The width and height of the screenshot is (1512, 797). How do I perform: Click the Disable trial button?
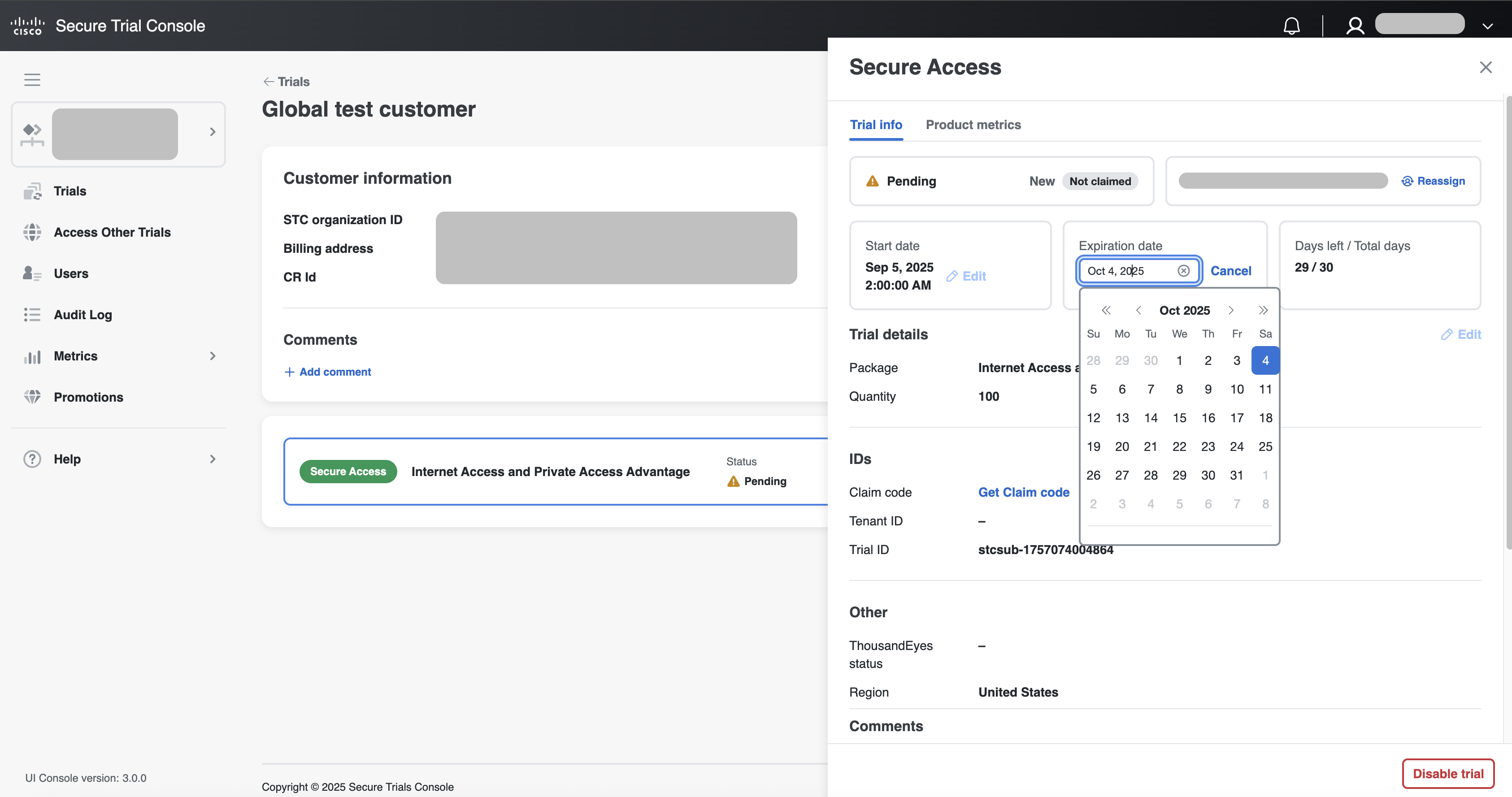(1447, 774)
